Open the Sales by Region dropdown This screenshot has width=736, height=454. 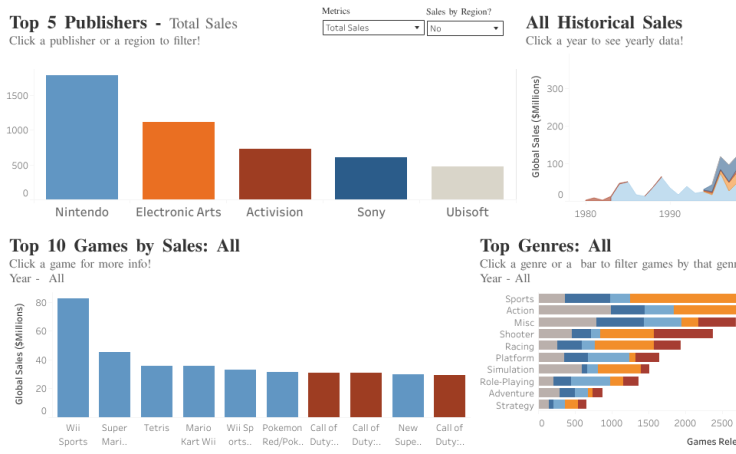464,28
